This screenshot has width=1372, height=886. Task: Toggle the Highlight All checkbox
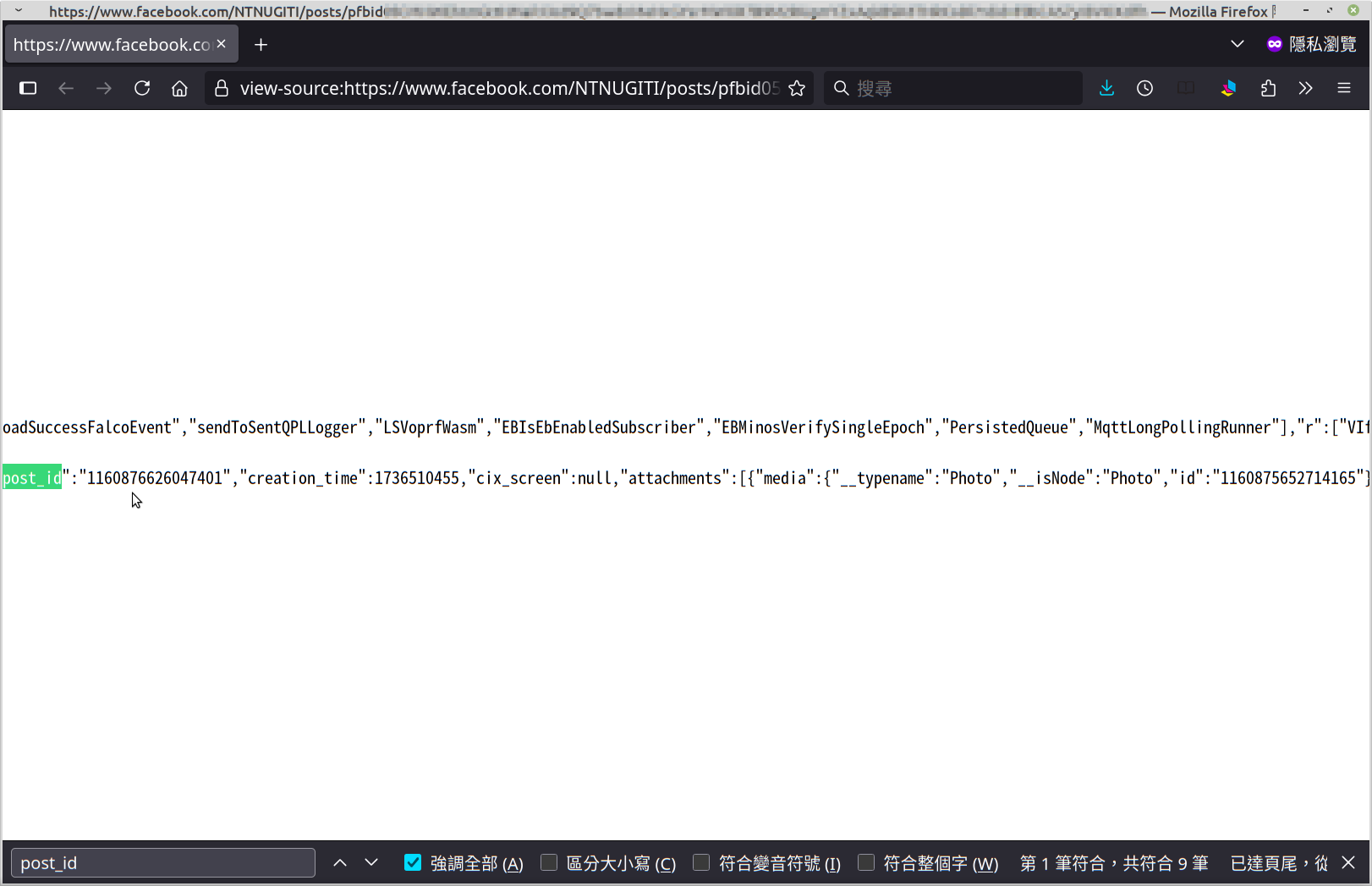pos(413,862)
